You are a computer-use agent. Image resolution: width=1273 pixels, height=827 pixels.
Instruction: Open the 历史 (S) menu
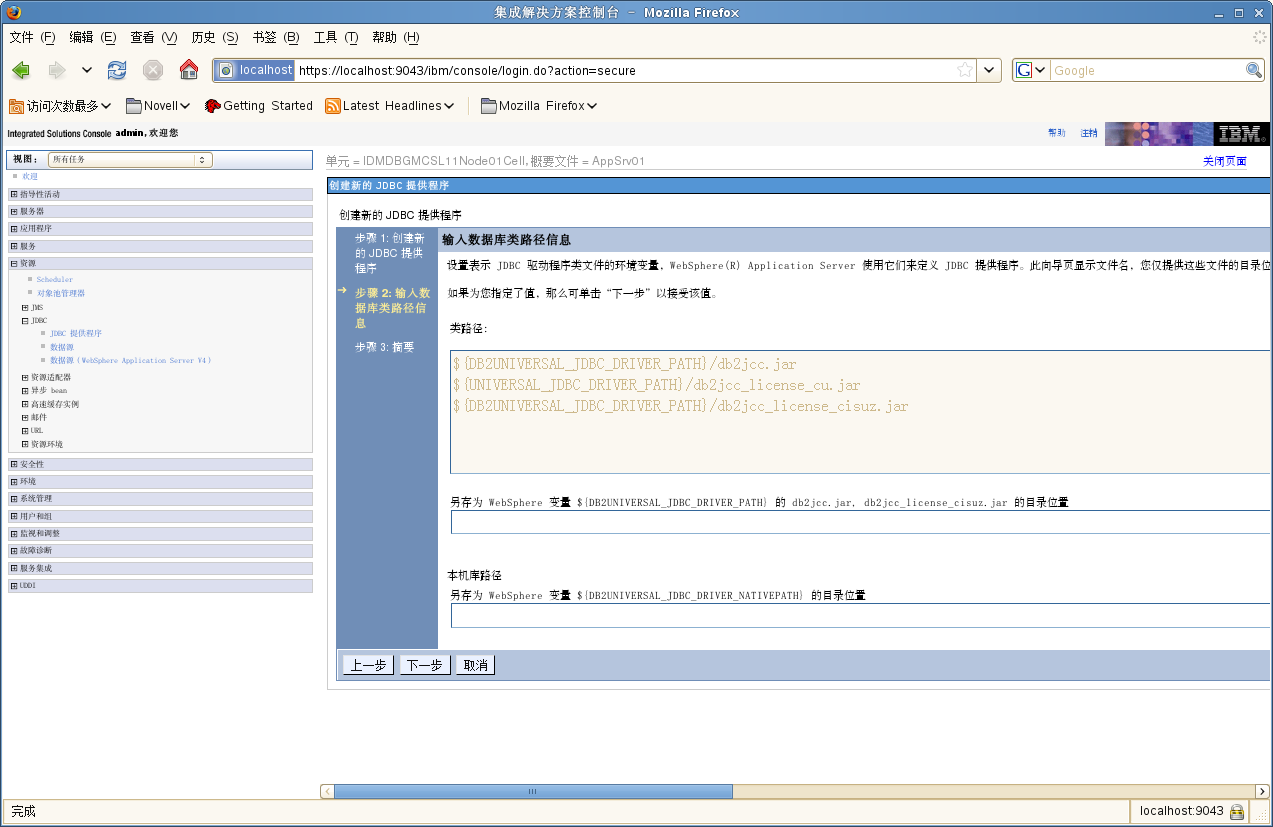[x=214, y=38]
